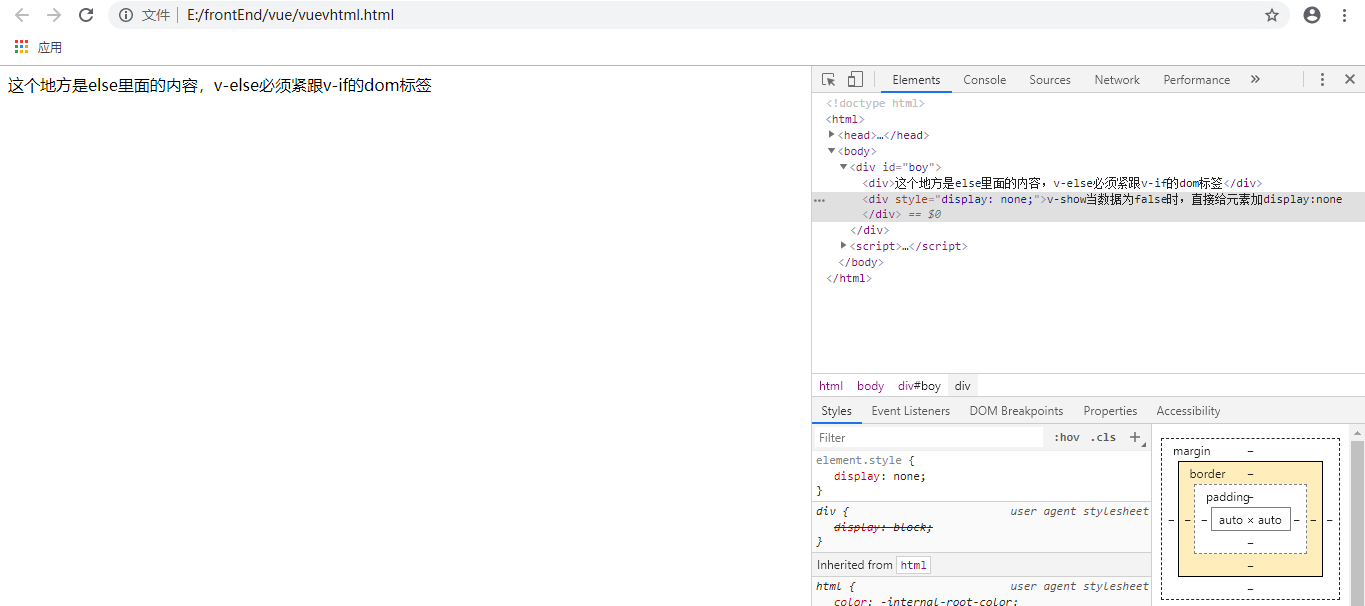Toggle the :hov element state panel

coord(1066,437)
